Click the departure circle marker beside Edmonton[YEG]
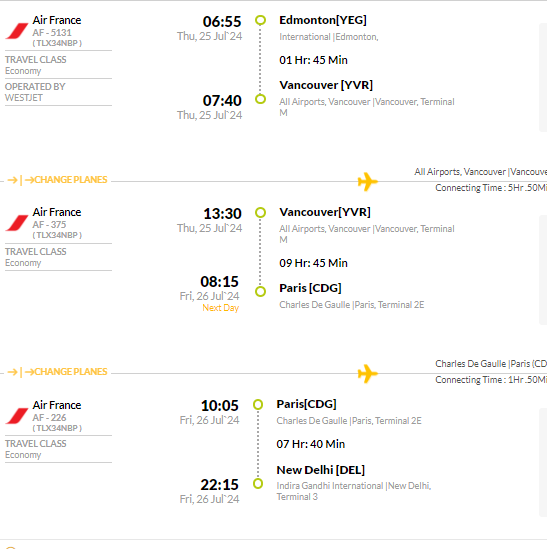This screenshot has height=549, width=547. click(260, 20)
